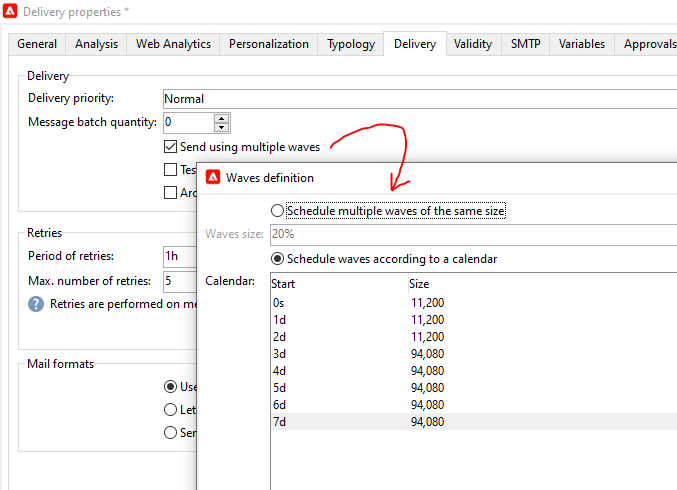Click the Adobe icon in Waves definition dialog
This screenshot has width=677, height=490.
tap(212, 178)
